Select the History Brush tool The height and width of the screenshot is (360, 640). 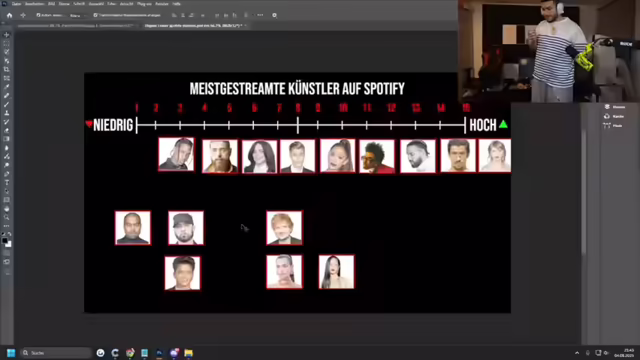click(x=7, y=122)
